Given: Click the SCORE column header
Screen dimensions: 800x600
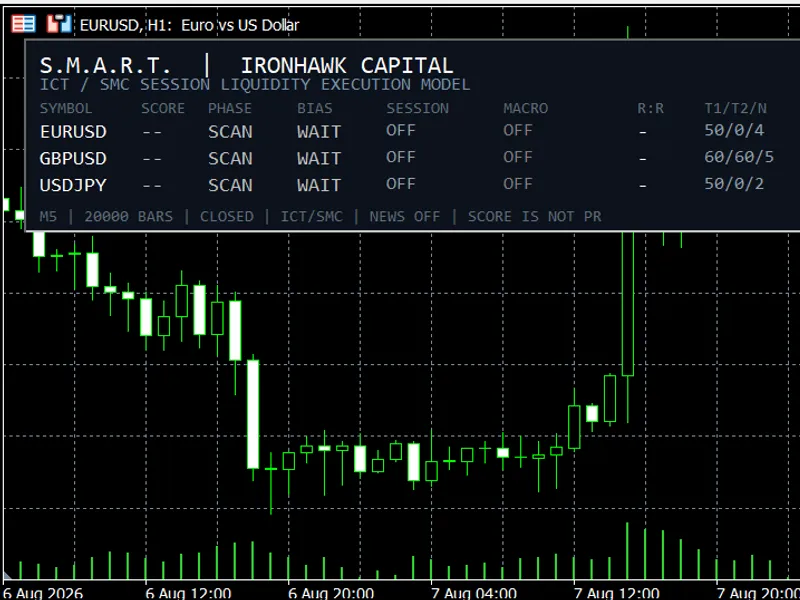Looking at the screenshot, I should [x=163, y=108].
